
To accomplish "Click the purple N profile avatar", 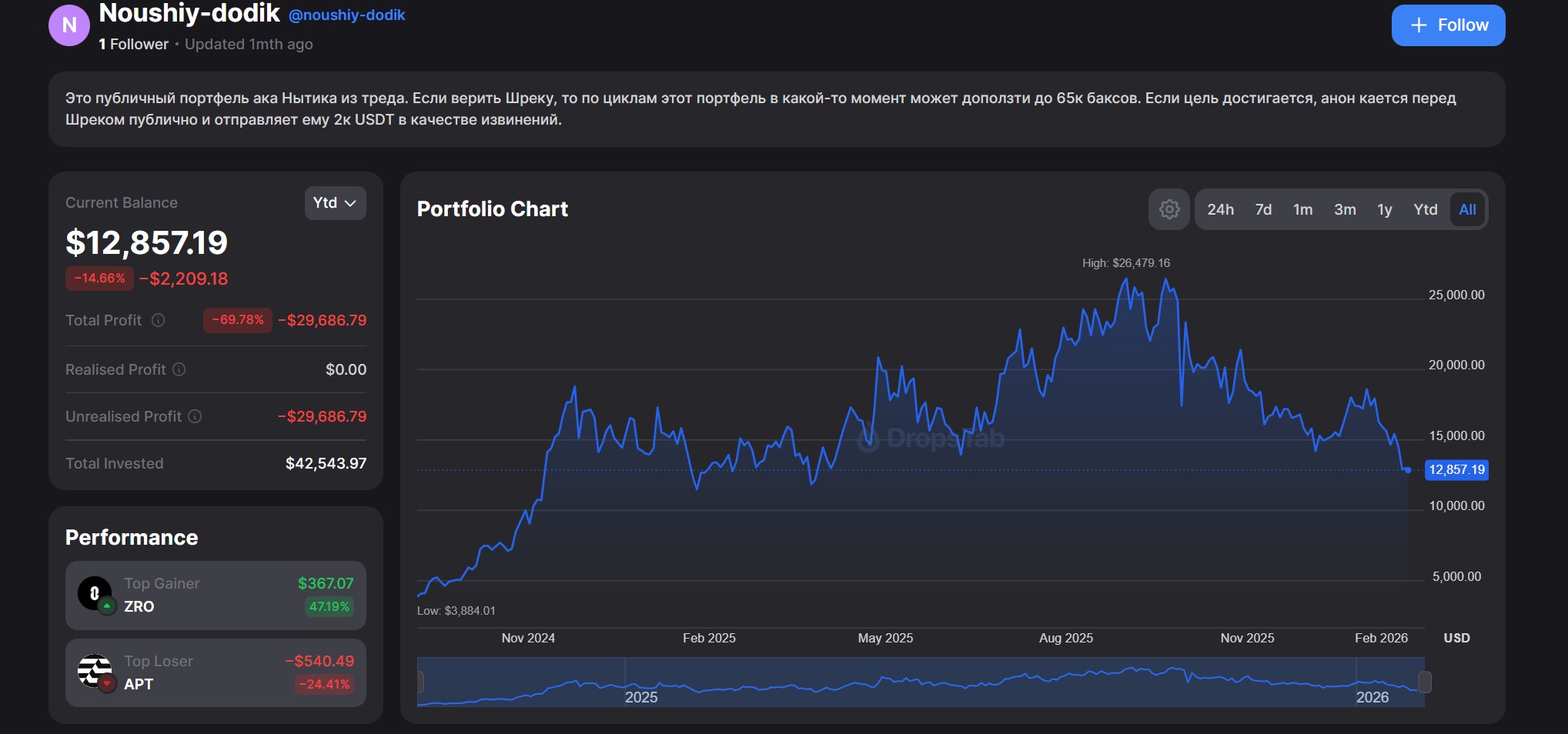I will click(x=69, y=25).
